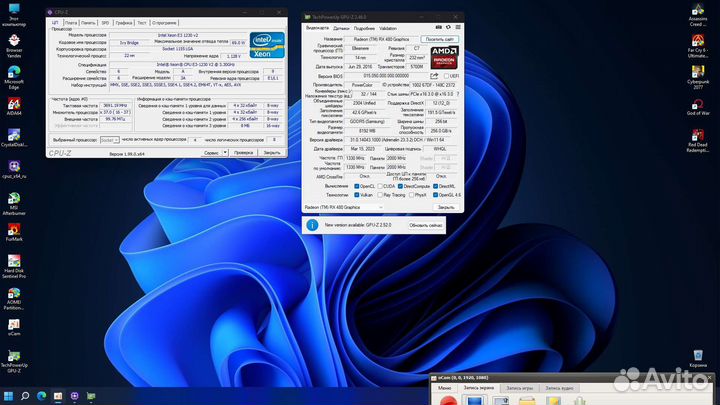Screen dimensions: 720x405
Task: Open taskbar Search
Action: click(x=25, y=396)
